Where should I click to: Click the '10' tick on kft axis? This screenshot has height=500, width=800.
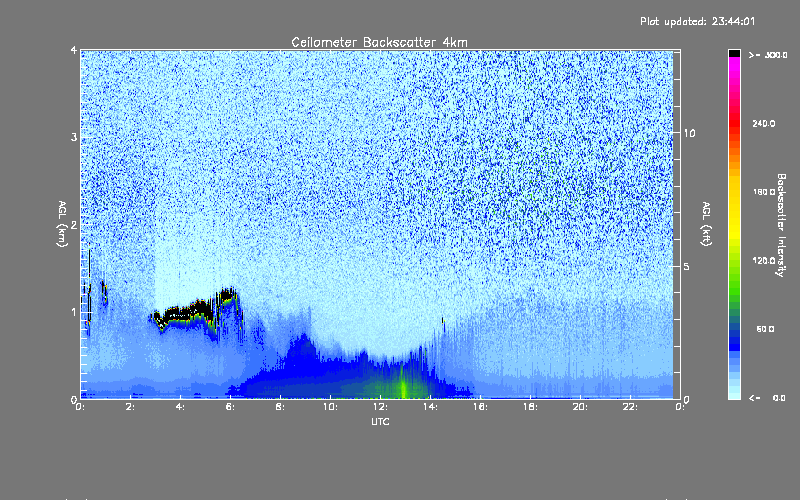pyautogui.click(x=689, y=133)
